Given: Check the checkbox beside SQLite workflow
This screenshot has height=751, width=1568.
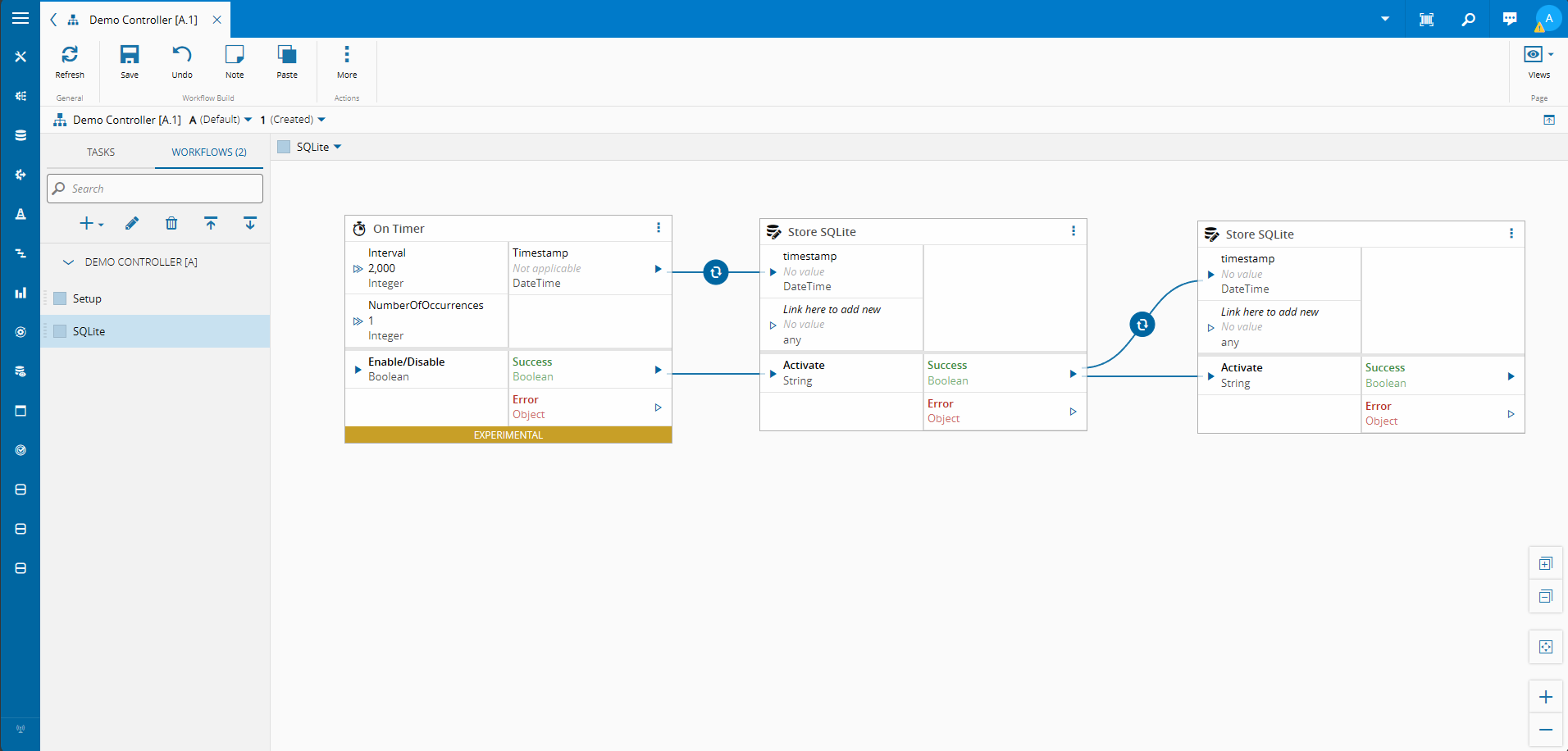Looking at the screenshot, I should [x=60, y=331].
